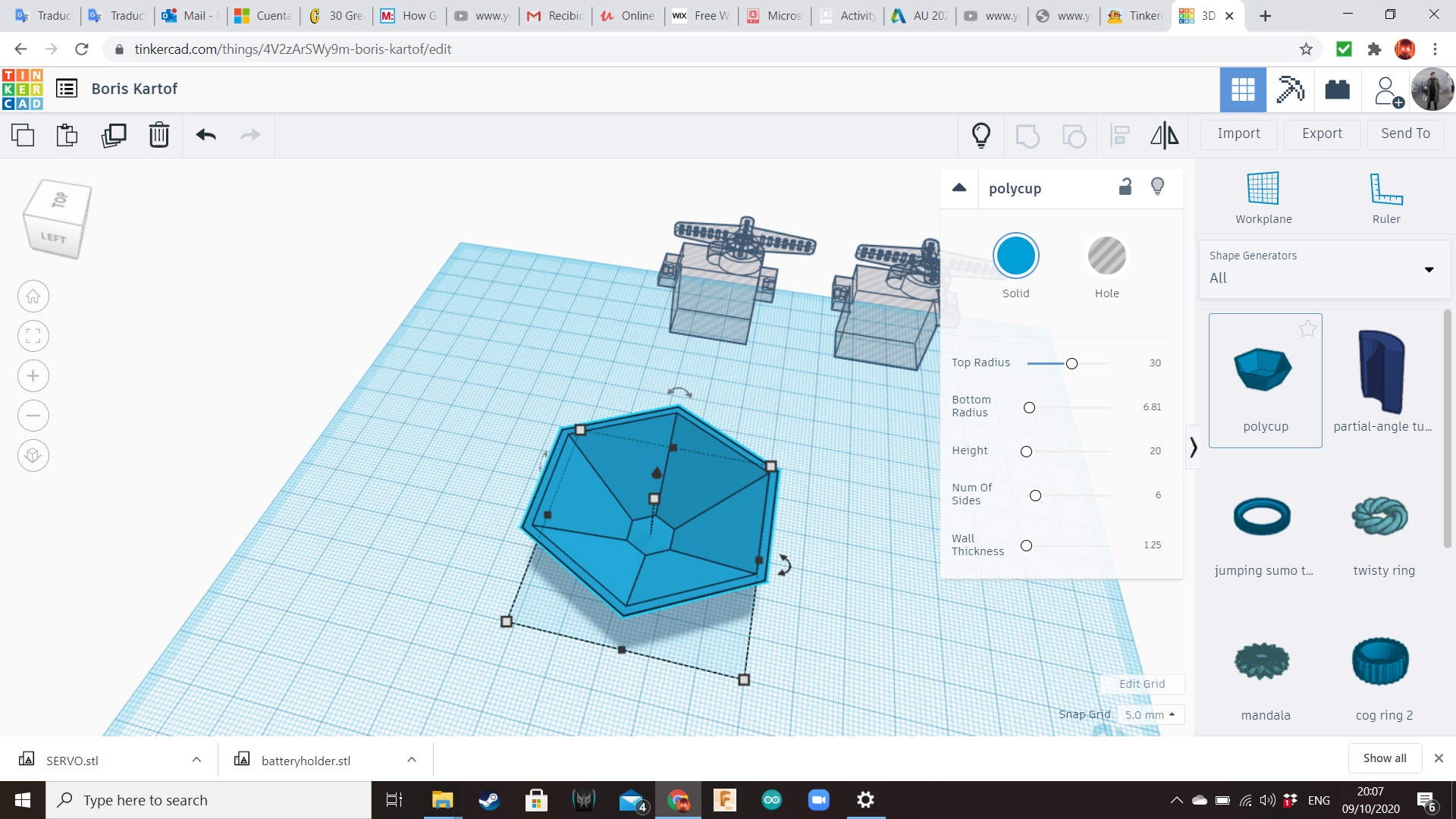This screenshot has width=1456, height=819.
Task: Switch to the Tinkercad browser tab
Action: click(x=1136, y=15)
